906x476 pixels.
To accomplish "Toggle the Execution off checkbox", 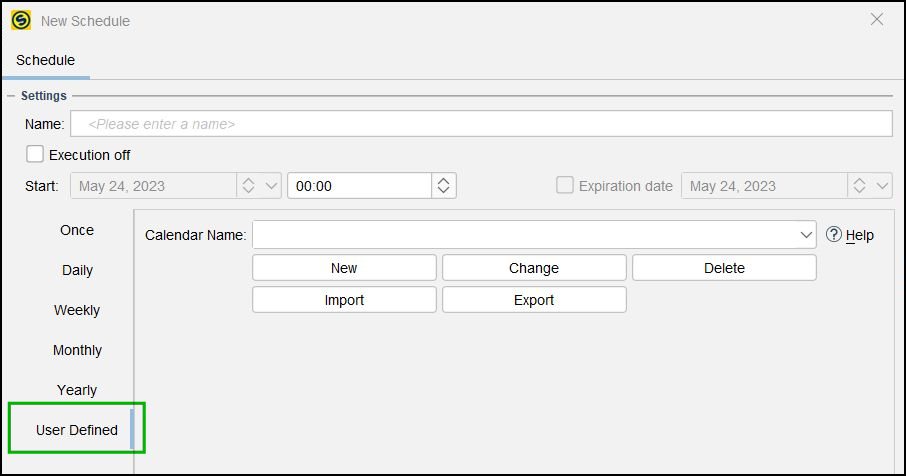I will [35, 154].
